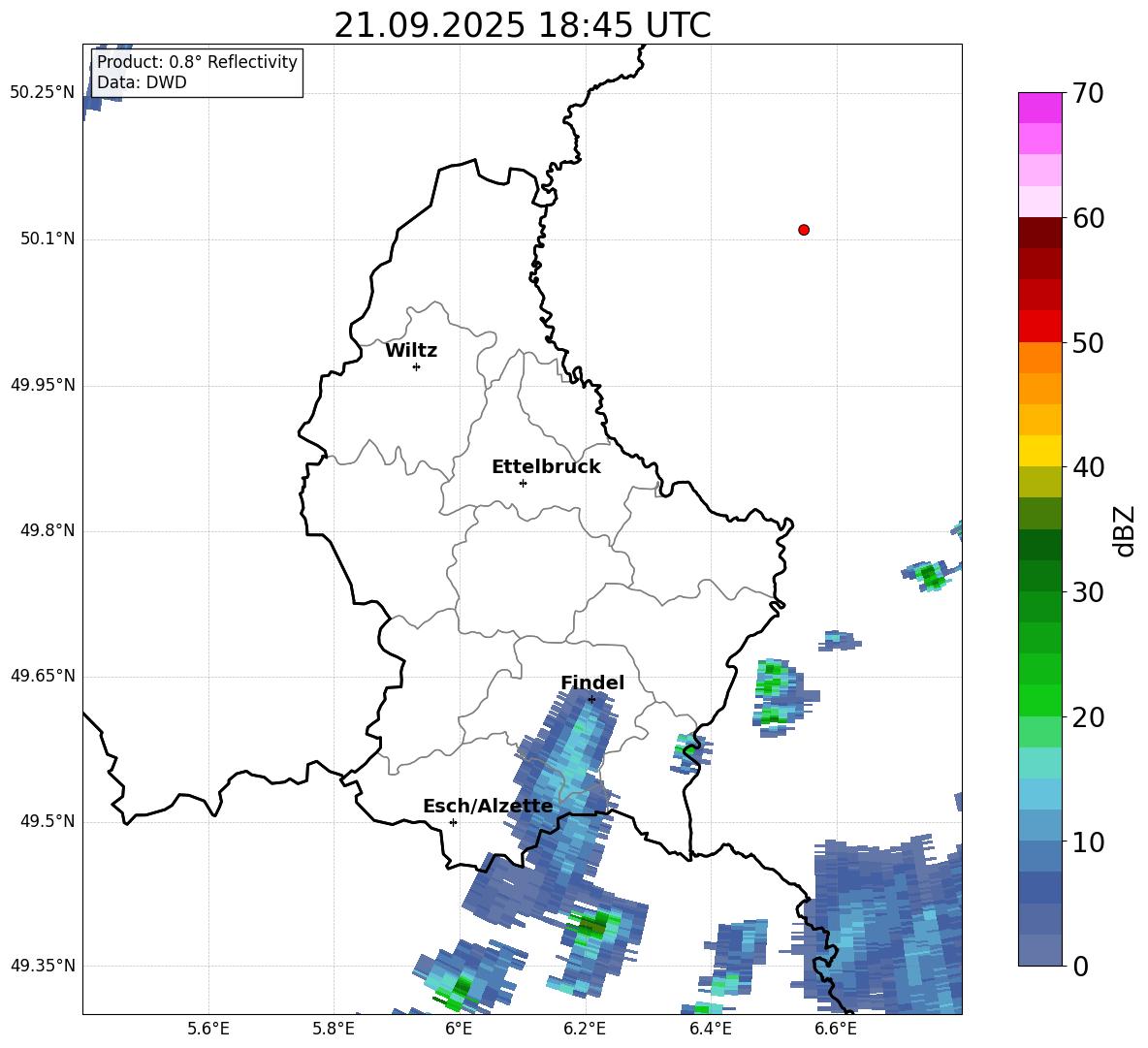Click the magenta top colorbar segment
The image size is (1148, 1048).
click(1039, 108)
